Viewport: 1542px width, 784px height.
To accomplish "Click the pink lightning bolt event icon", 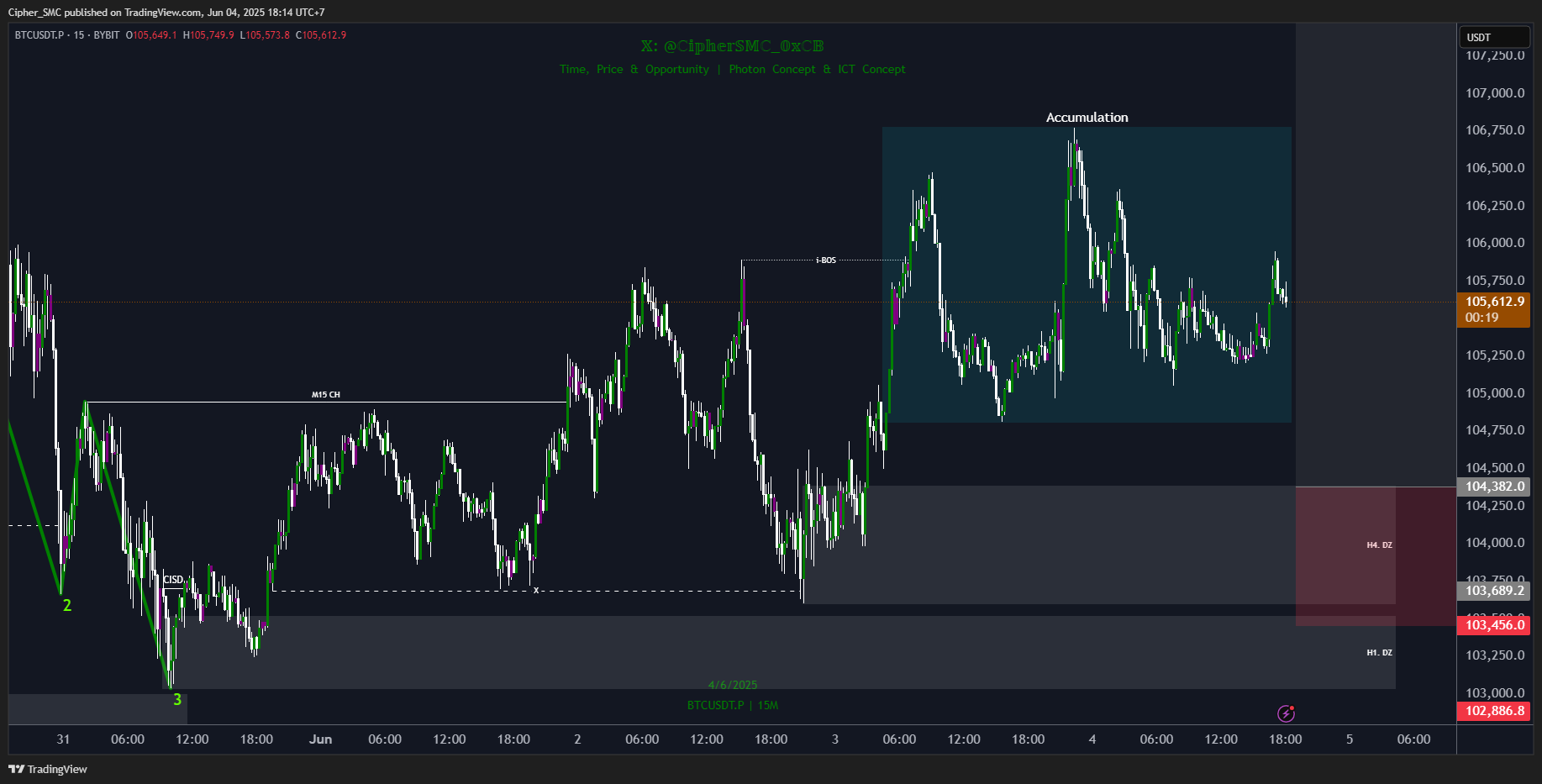I will (x=1286, y=713).
